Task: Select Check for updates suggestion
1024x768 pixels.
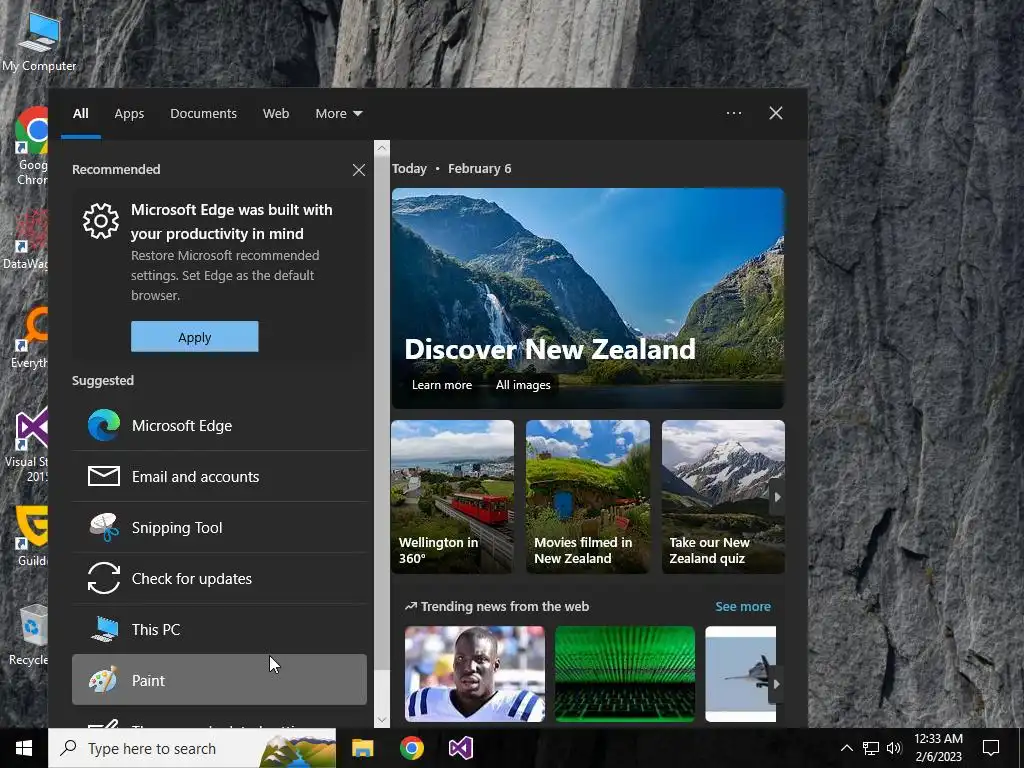Action: [219, 578]
